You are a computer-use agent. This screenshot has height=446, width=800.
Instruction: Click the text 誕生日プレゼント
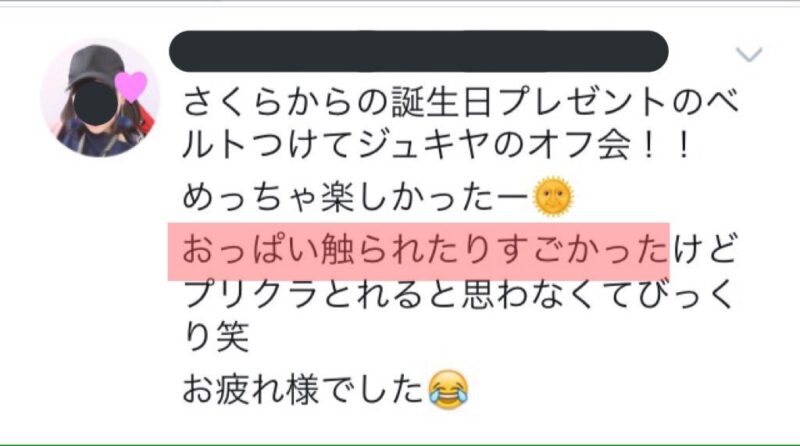(530, 102)
